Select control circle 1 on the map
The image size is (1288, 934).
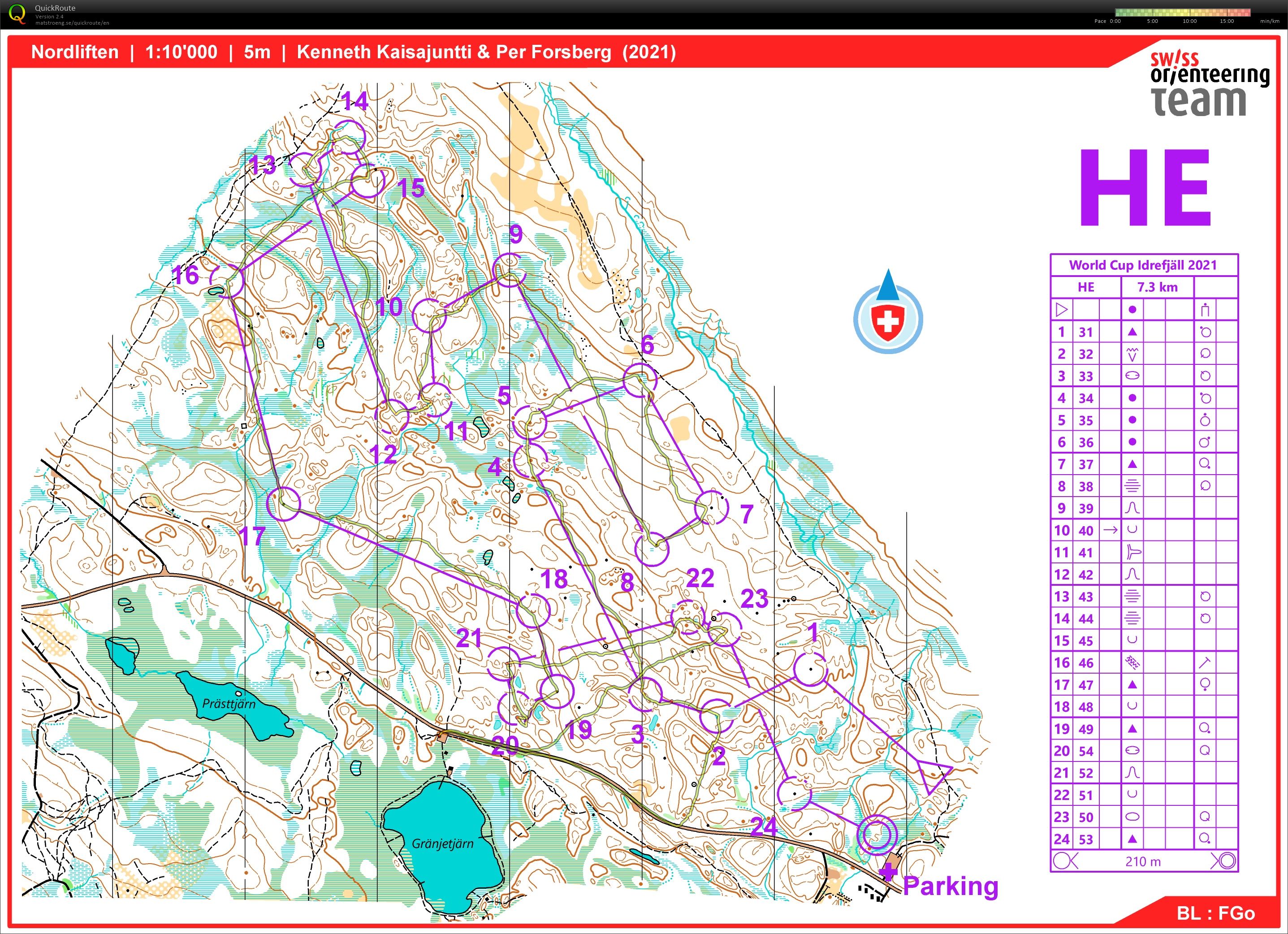[x=810, y=670]
